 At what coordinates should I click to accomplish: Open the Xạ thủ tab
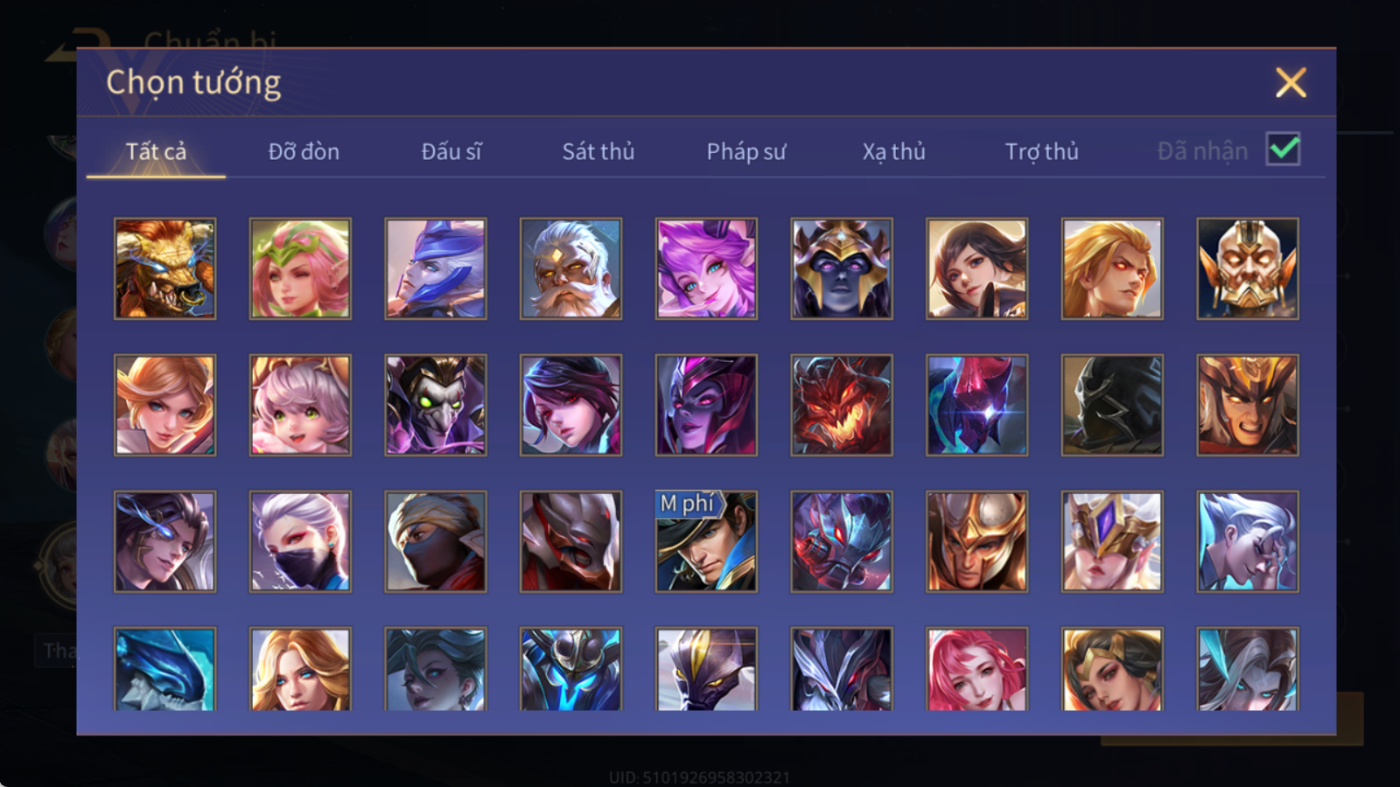pos(894,152)
